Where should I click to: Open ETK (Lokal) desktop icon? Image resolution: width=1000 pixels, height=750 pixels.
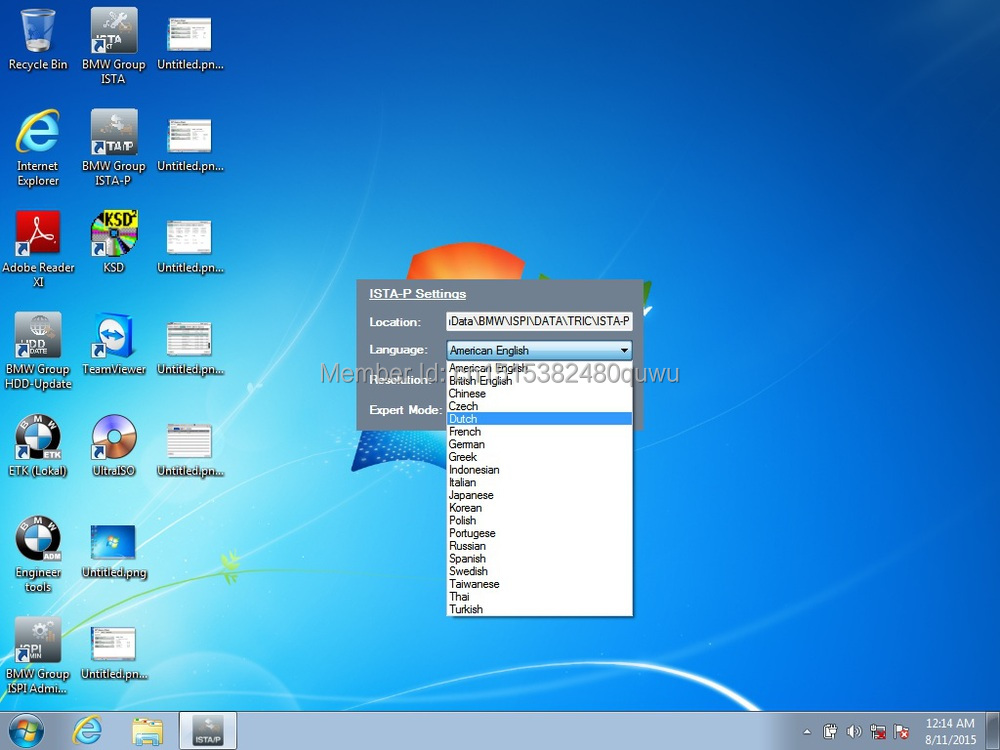point(38,438)
